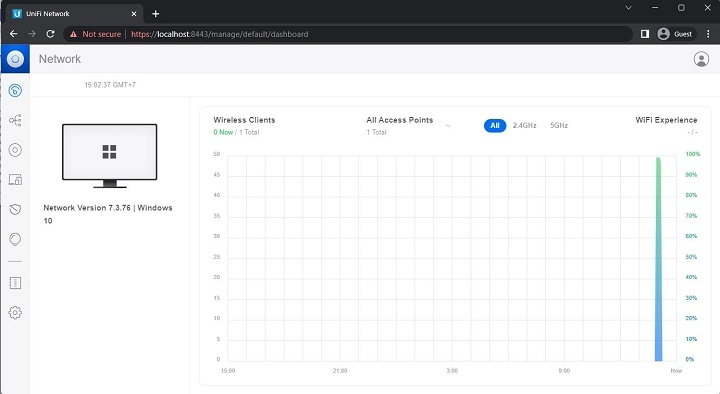Open the tab search chevron
Viewport: 720px width, 394px height.
629,8
